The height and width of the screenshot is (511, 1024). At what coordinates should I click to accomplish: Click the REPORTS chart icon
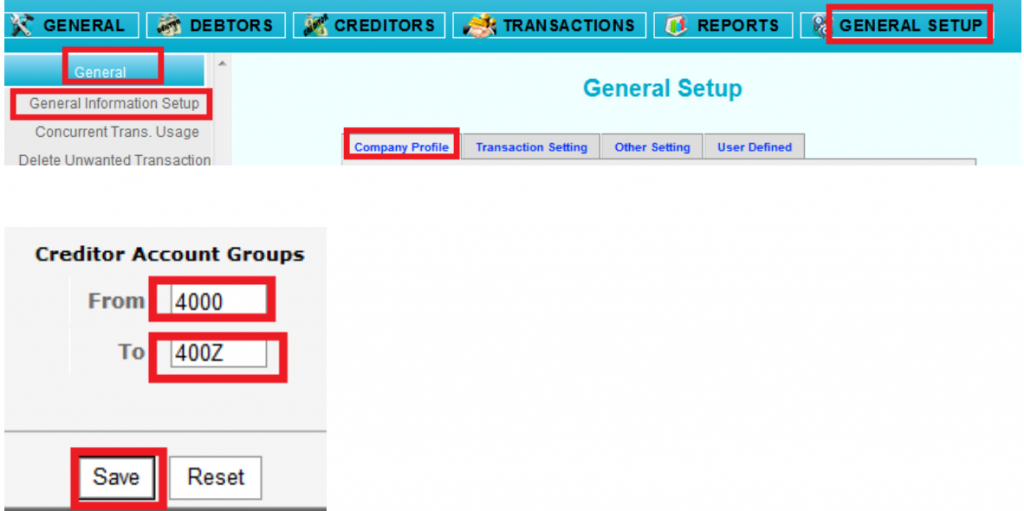[x=676, y=25]
